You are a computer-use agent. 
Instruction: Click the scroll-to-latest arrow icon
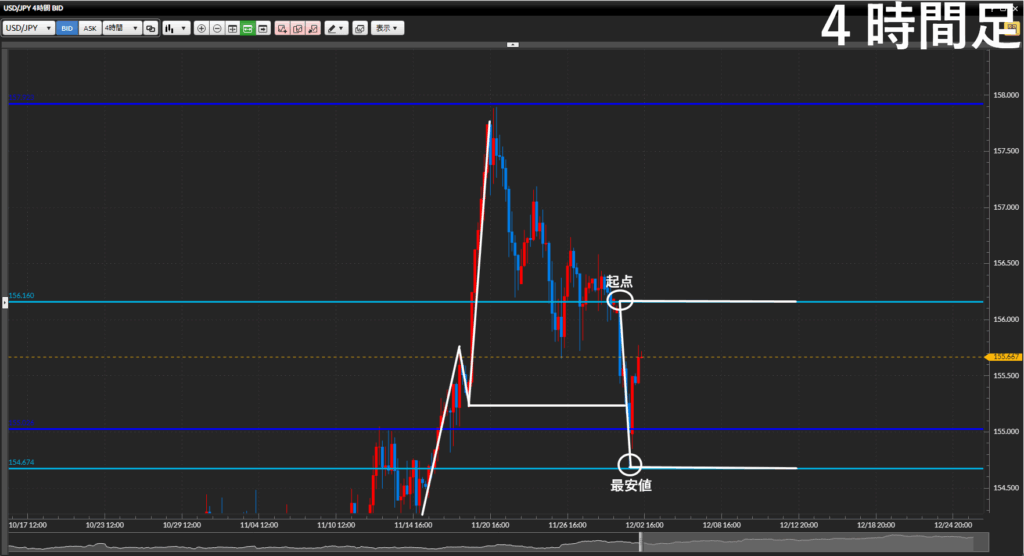262,28
